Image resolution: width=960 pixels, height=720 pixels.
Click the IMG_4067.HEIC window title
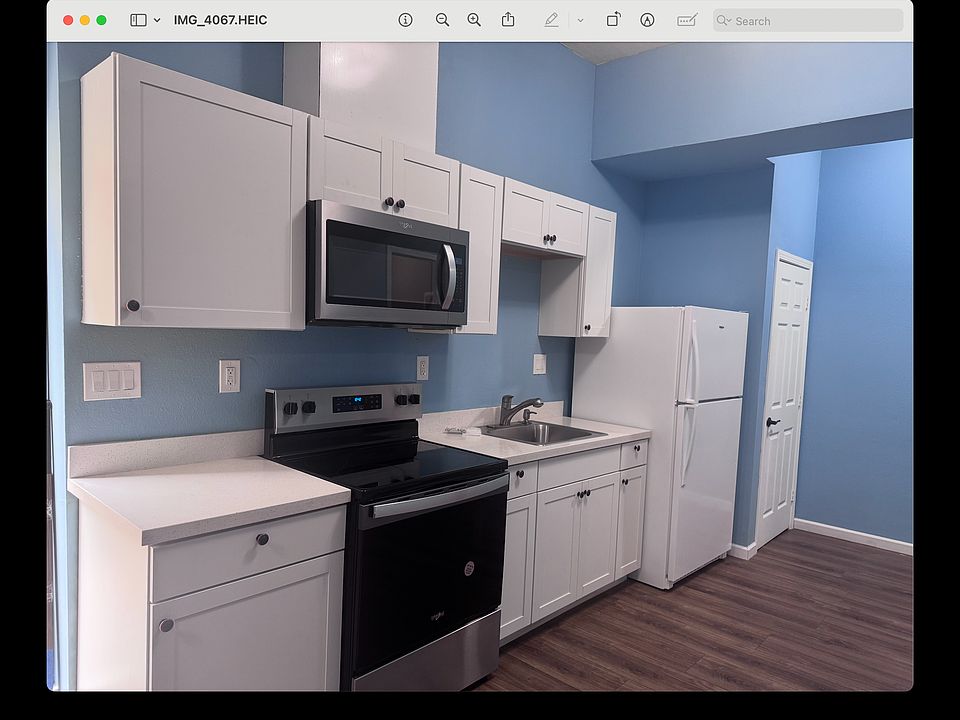220,20
